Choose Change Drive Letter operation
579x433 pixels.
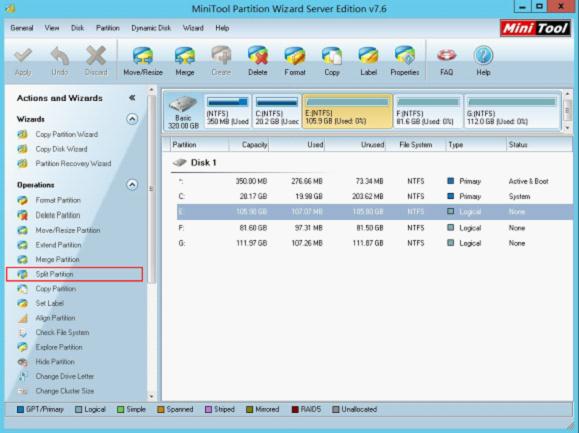click(65, 377)
